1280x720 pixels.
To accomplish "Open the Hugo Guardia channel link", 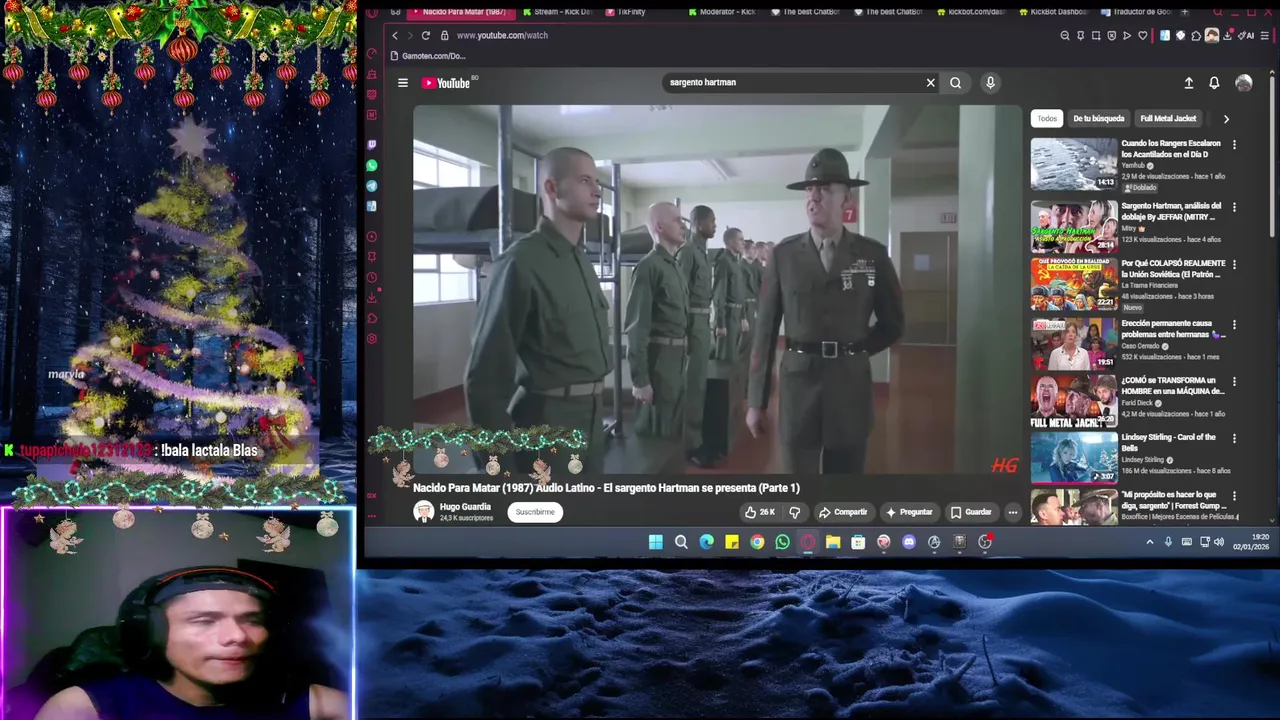I will point(465,507).
